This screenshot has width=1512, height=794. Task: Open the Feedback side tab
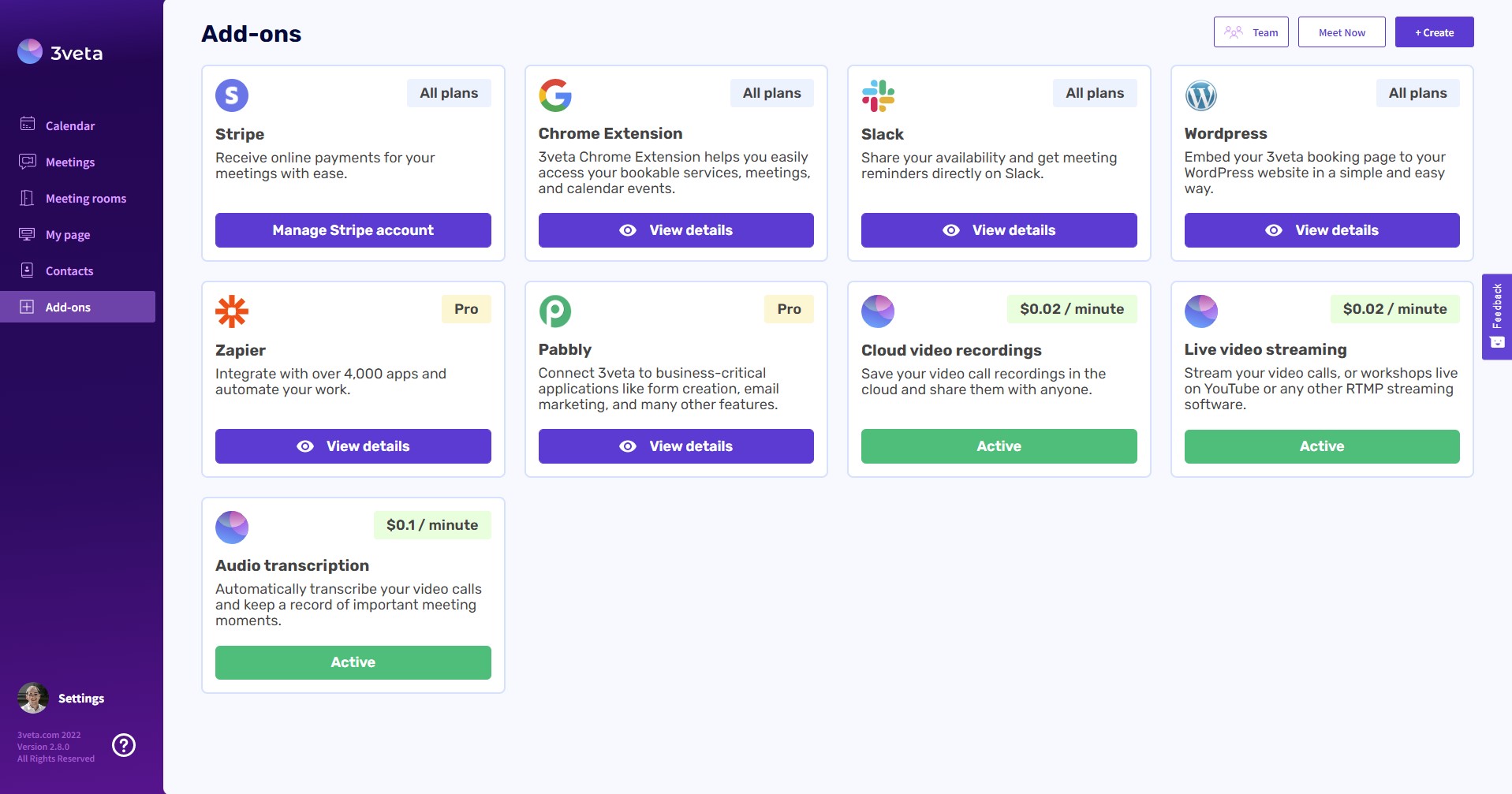1497,317
